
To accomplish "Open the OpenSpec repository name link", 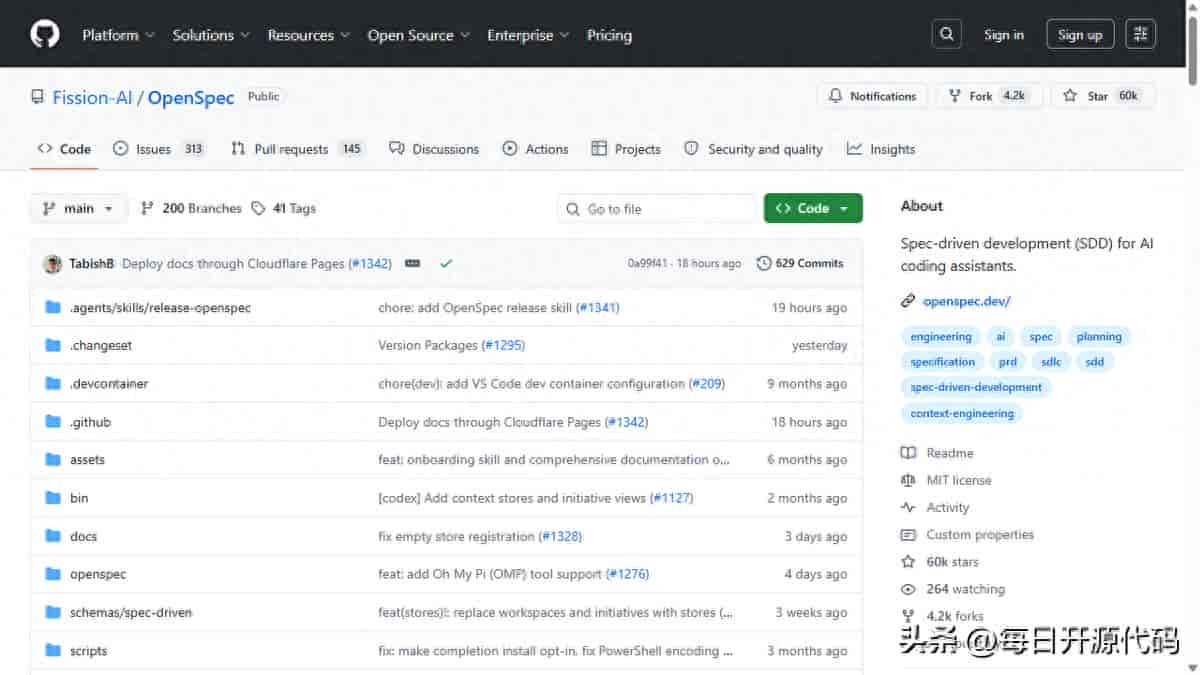I will 191,97.
